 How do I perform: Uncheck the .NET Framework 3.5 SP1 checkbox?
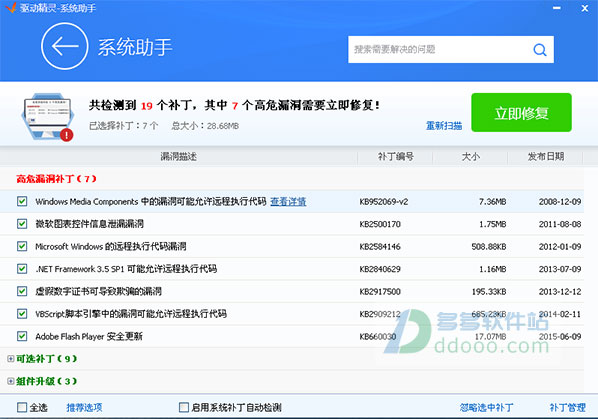22,268
